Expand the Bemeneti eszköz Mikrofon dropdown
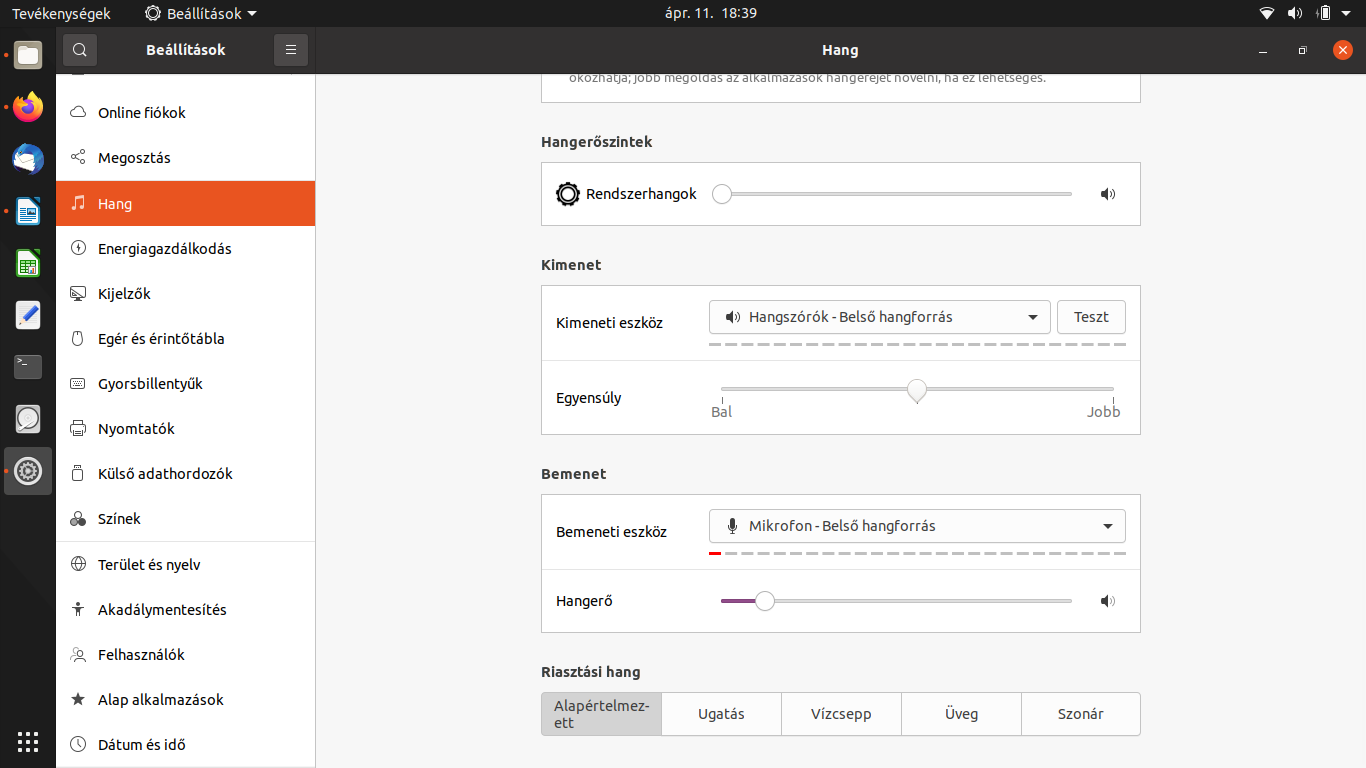 (917, 526)
